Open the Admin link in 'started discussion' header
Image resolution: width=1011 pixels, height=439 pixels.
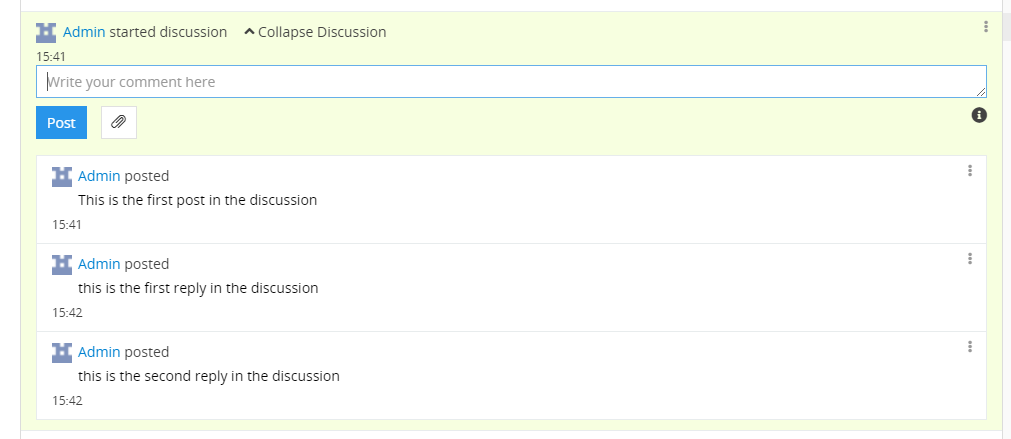(84, 32)
